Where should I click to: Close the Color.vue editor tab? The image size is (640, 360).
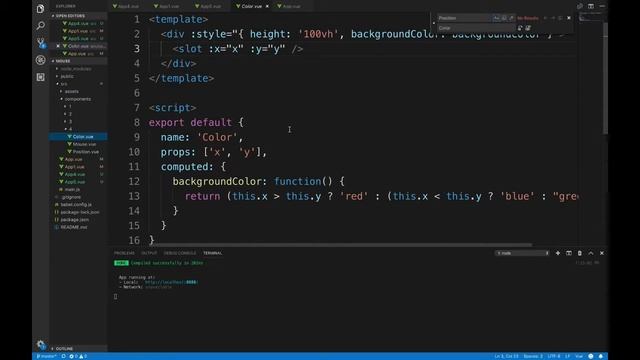tap(267, 6)
